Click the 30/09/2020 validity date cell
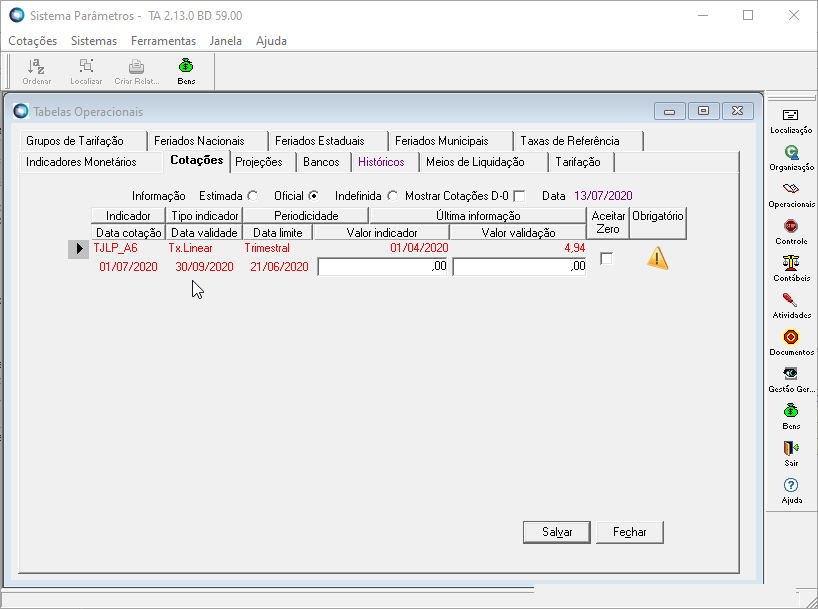Viewport: 818px width, 609px height. [x=204, y=267]
